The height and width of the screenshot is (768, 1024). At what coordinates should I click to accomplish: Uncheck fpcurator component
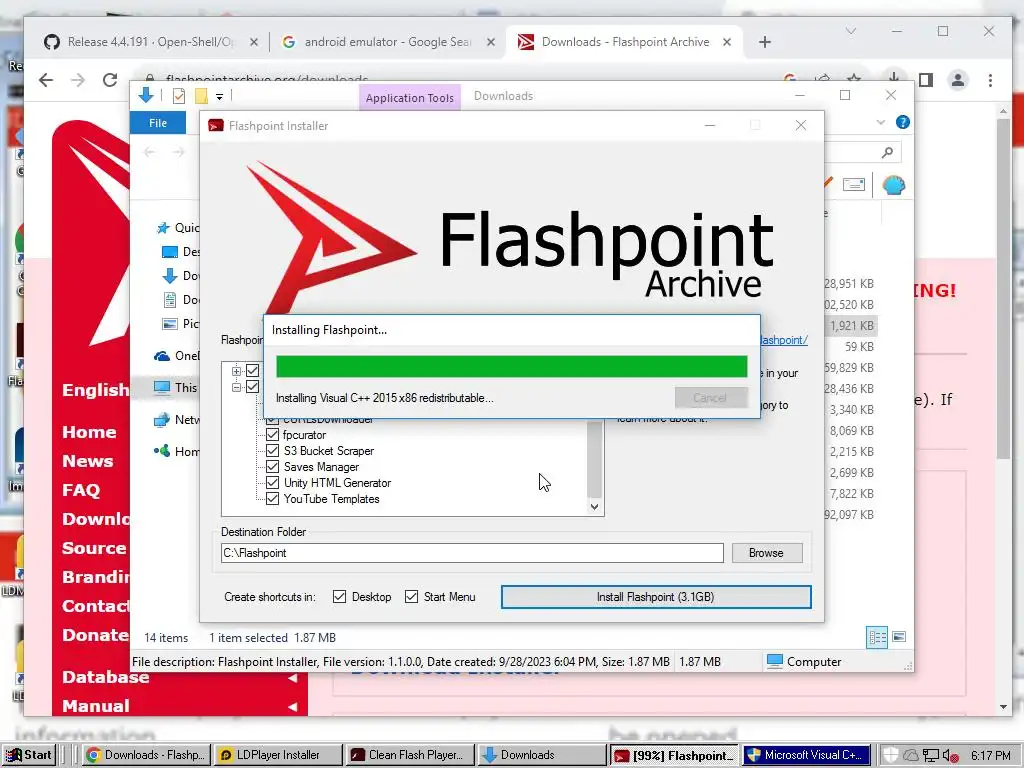point(272,435)
